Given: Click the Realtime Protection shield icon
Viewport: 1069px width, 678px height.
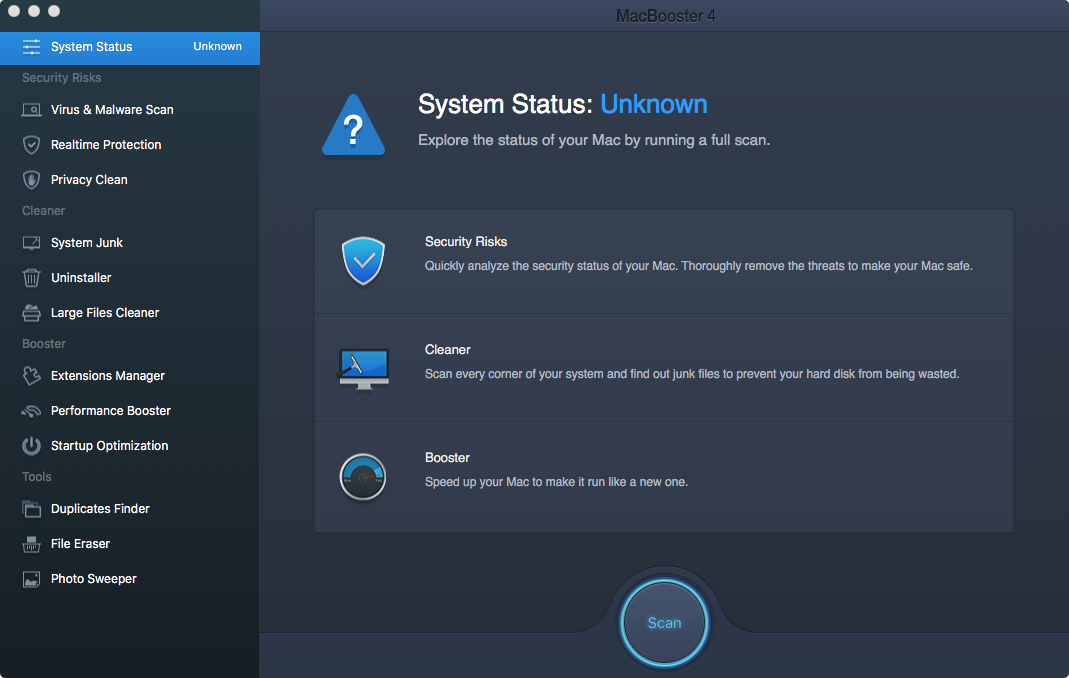Looking at the screenshot, I should pos(31,145).
